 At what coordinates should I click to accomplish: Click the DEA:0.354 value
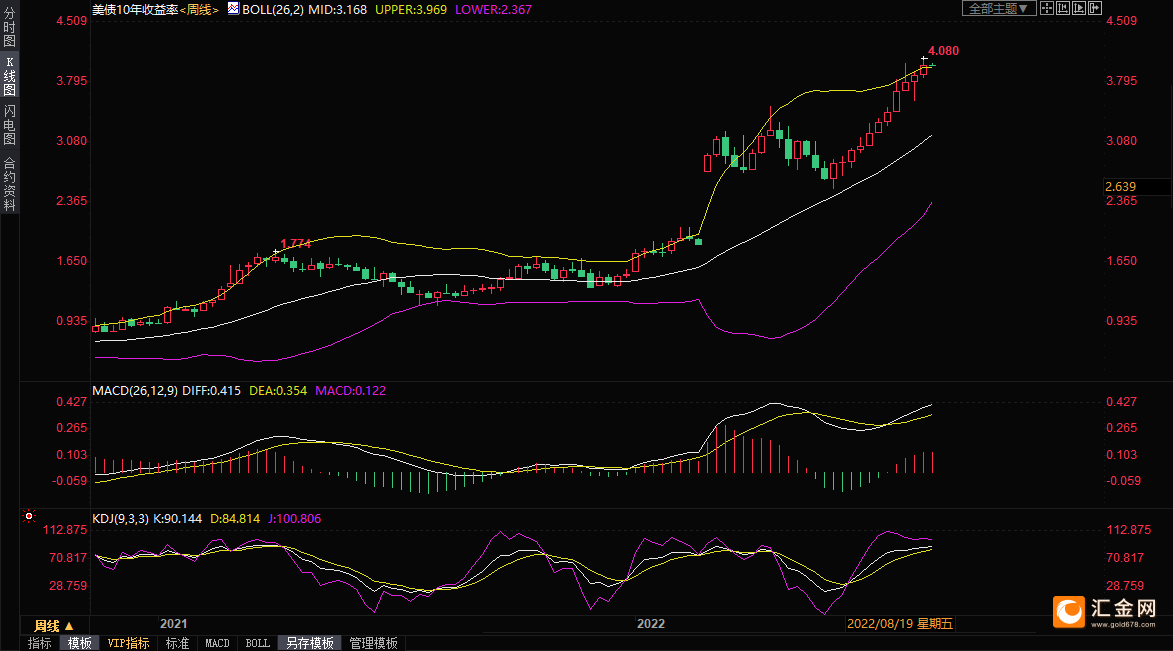coord(278,391)
